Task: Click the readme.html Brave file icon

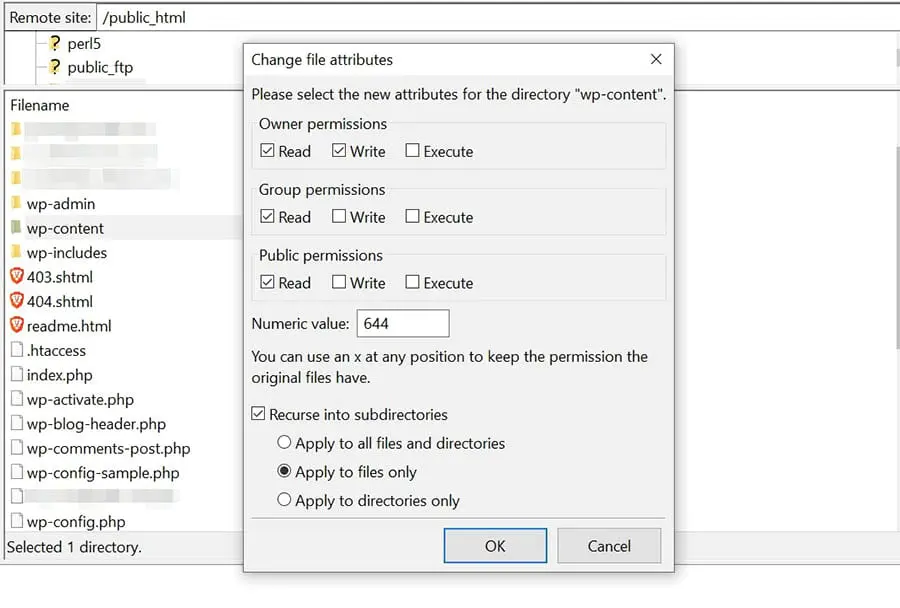Action: 16,325
